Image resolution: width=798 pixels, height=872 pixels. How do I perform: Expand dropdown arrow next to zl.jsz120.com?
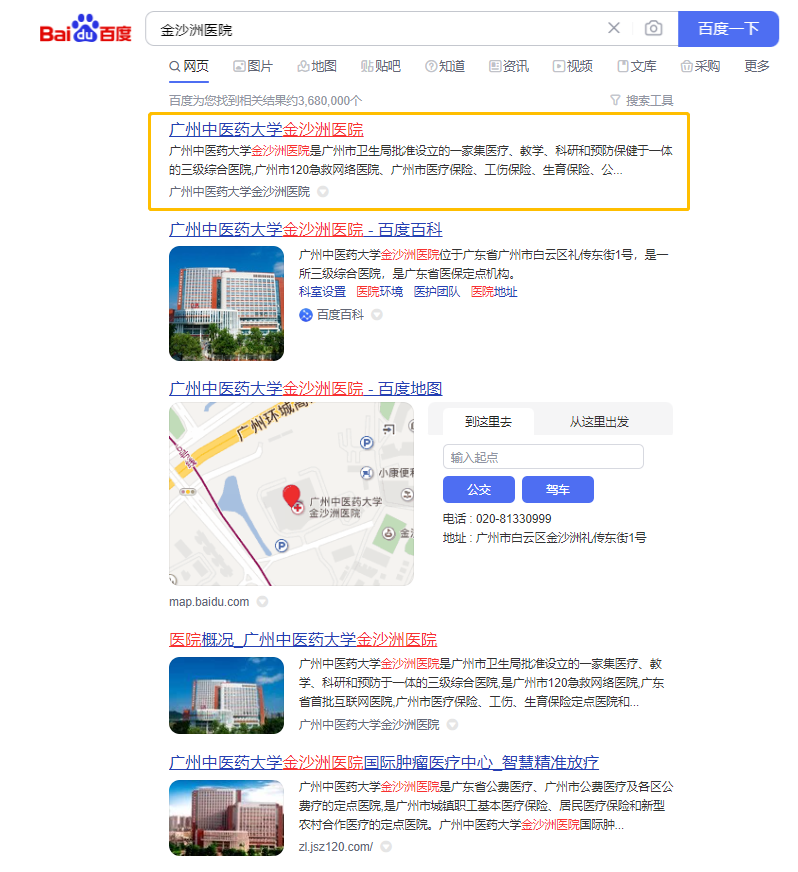tap(386, 847)
